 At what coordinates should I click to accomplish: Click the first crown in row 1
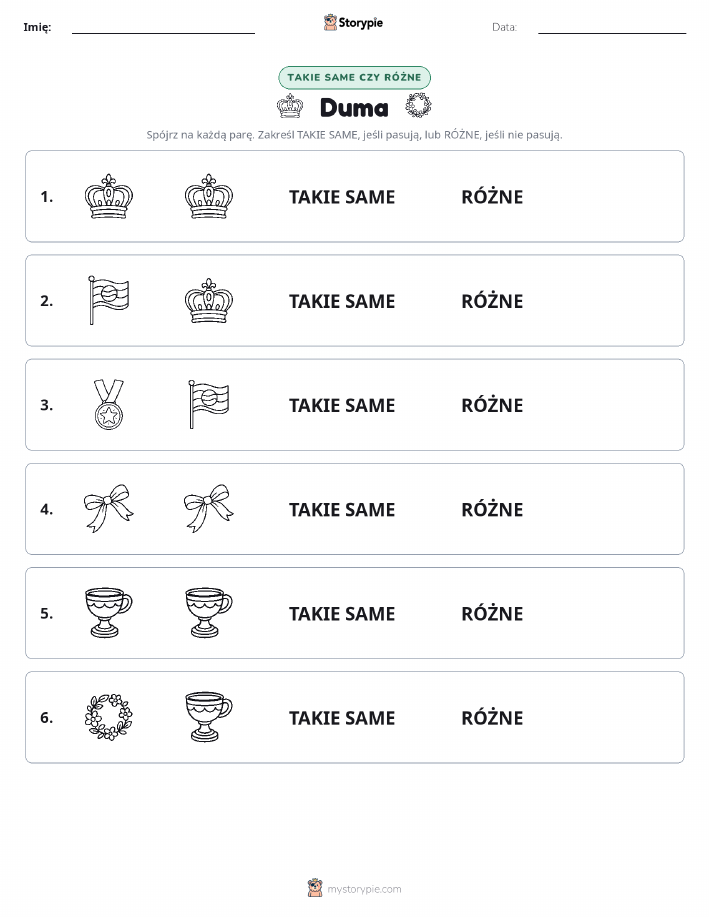(109, 196)
